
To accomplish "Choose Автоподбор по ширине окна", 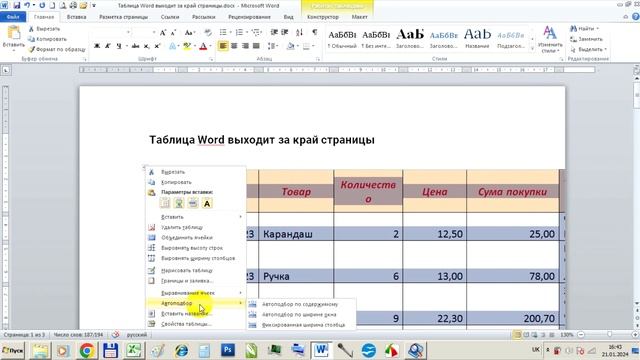I will (x=301, y=315).
